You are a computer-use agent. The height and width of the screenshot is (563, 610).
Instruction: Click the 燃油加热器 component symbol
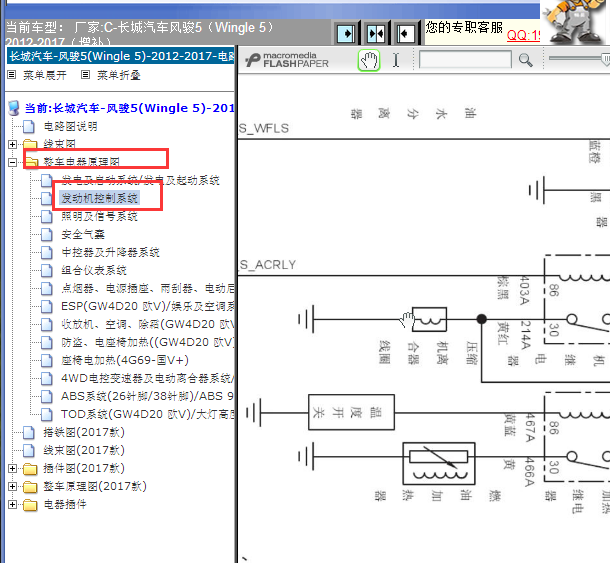[439, 463]
